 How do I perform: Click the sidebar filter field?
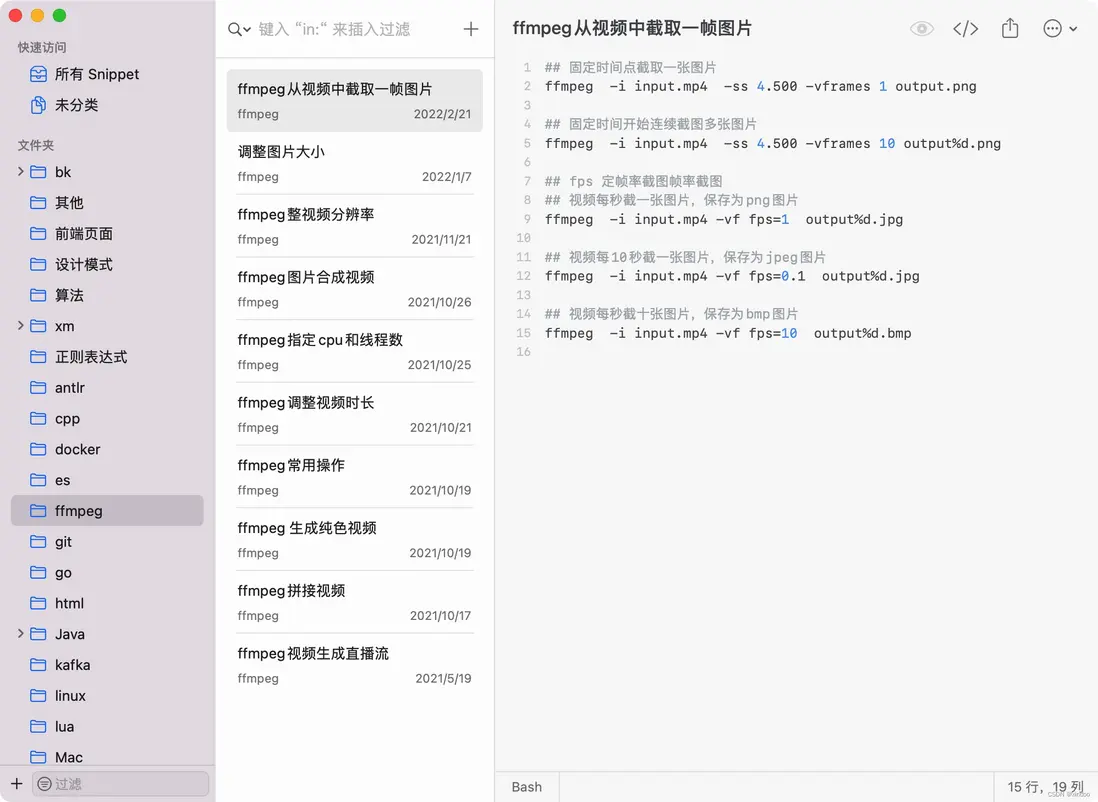click(121, 784)
